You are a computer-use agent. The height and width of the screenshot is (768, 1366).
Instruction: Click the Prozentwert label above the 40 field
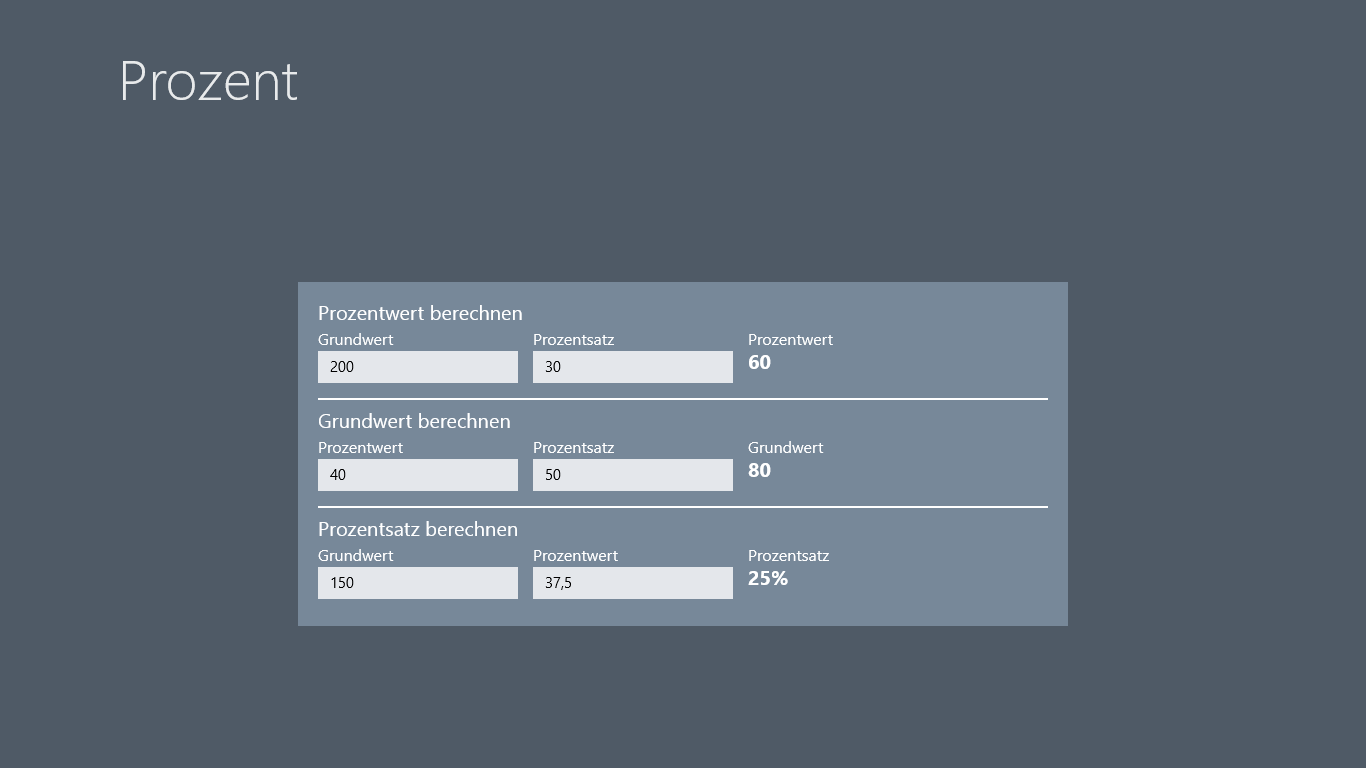[360, 448]
